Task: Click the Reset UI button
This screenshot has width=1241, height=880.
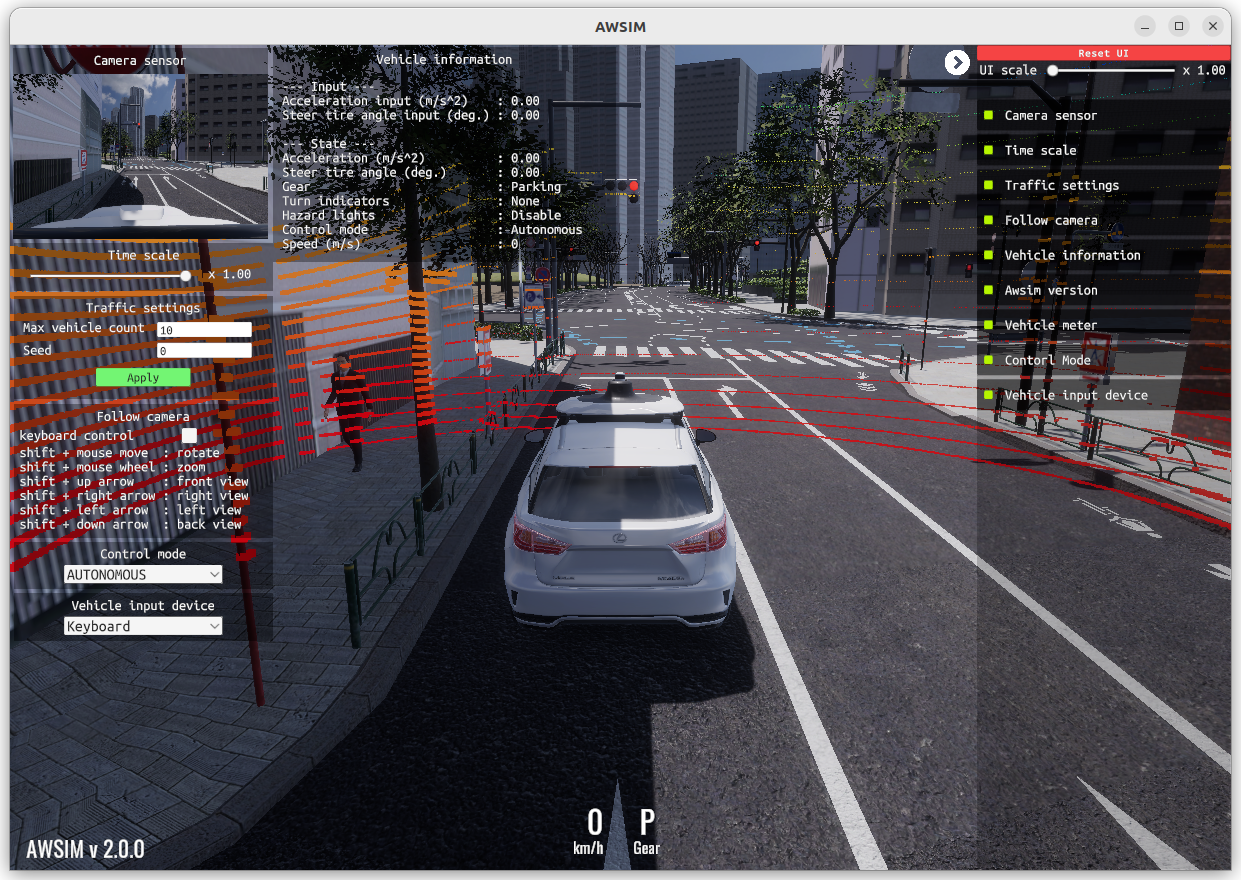Action: (x=1103, y=53)
